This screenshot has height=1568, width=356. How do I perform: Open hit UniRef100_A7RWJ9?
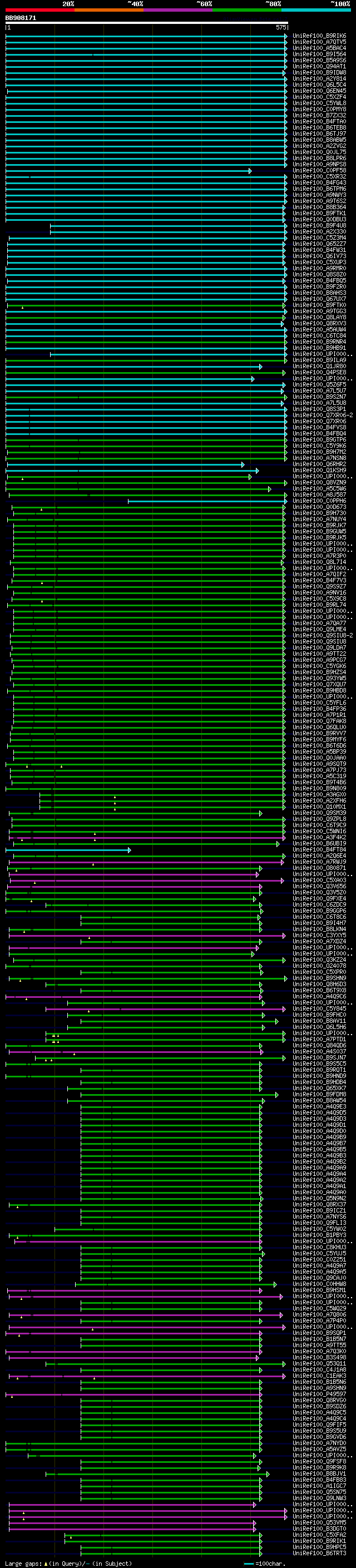(x=319, y=862)
